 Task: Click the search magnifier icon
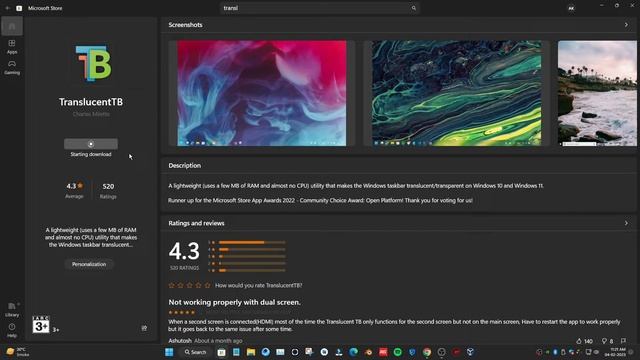point(413,8)
